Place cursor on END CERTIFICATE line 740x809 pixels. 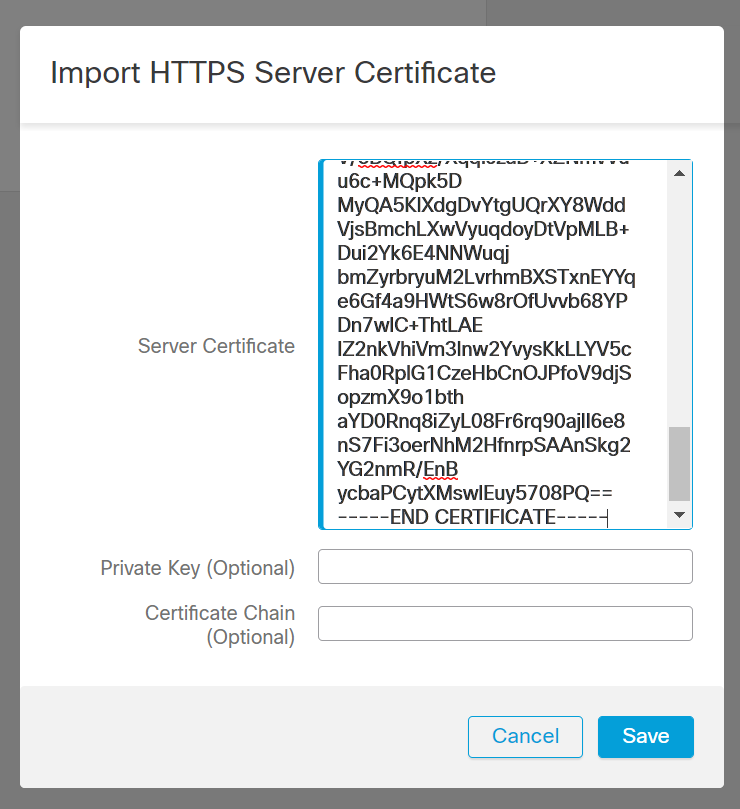point(472,517)
